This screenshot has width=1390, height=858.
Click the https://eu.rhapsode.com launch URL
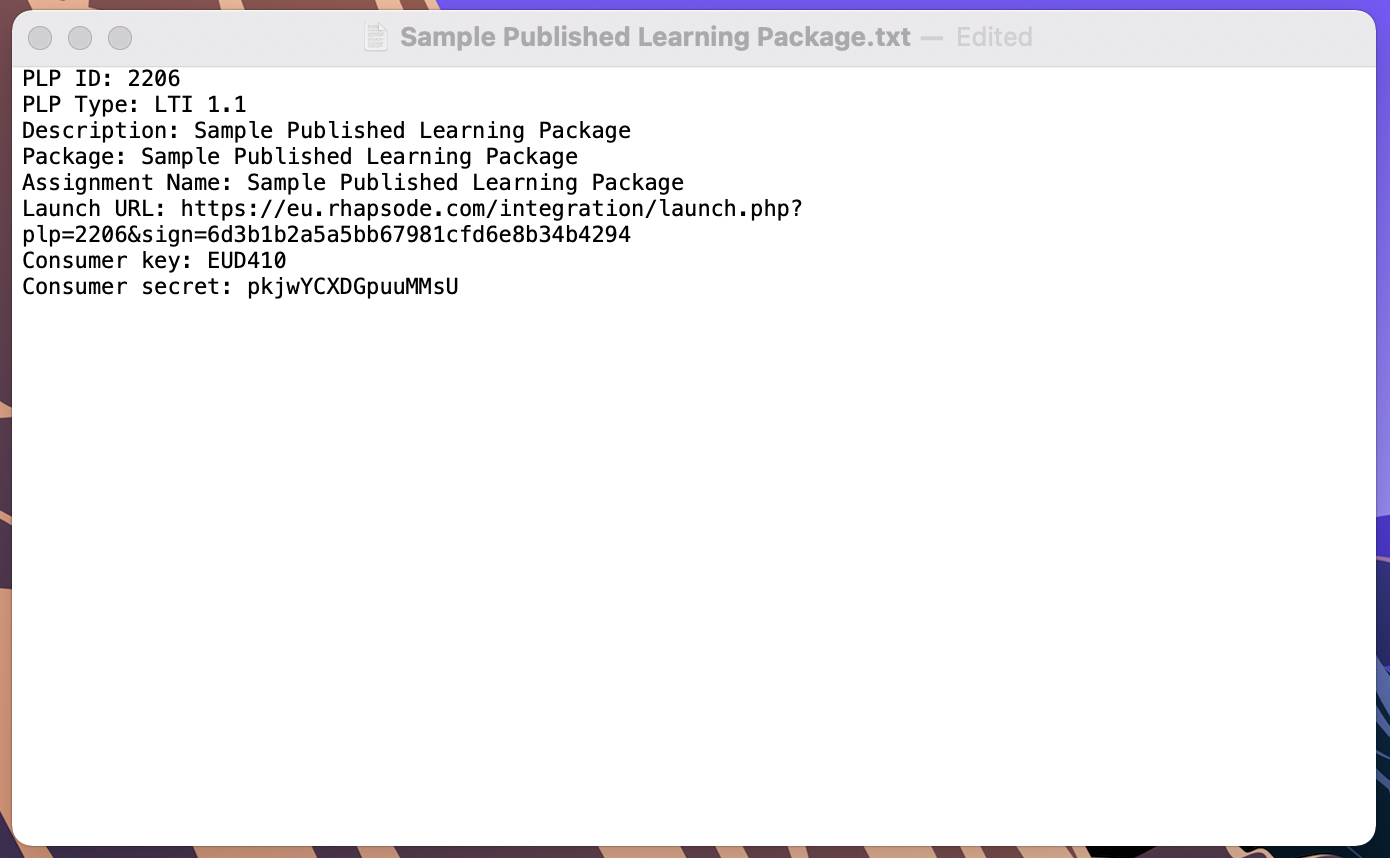[492, 208]
